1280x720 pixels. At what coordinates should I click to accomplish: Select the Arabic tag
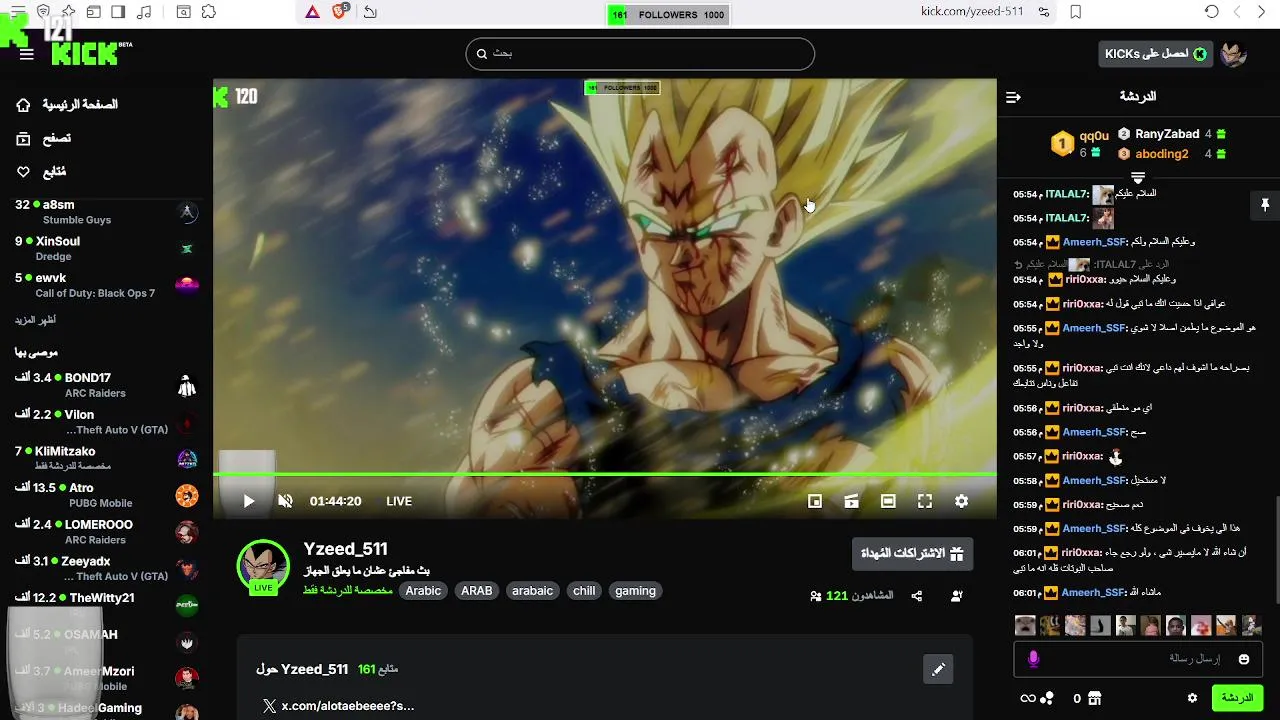click(x=423, y=591)
